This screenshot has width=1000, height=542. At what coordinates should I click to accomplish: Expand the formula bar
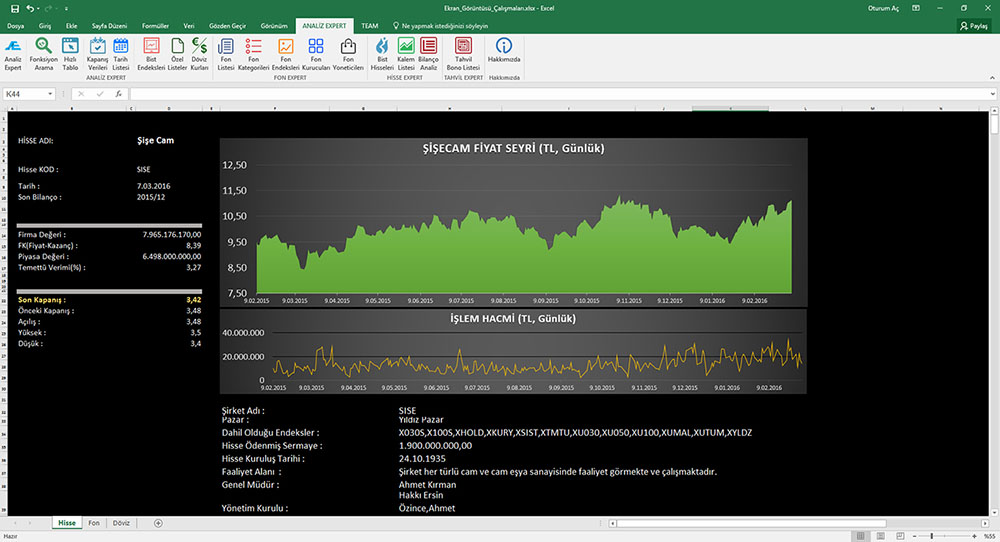[993, 94]
